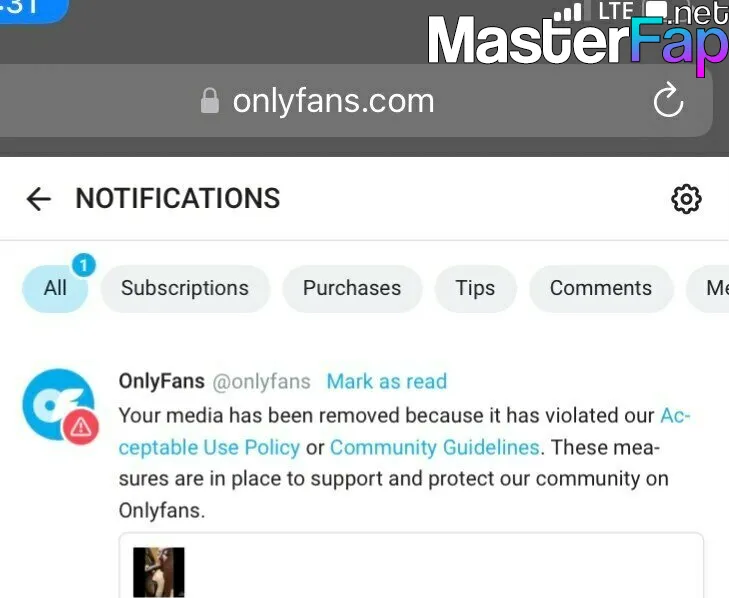This screenshot has width=729, height=598.
Task: Reload the page with the refresh icon
Action: pos(668,100)
